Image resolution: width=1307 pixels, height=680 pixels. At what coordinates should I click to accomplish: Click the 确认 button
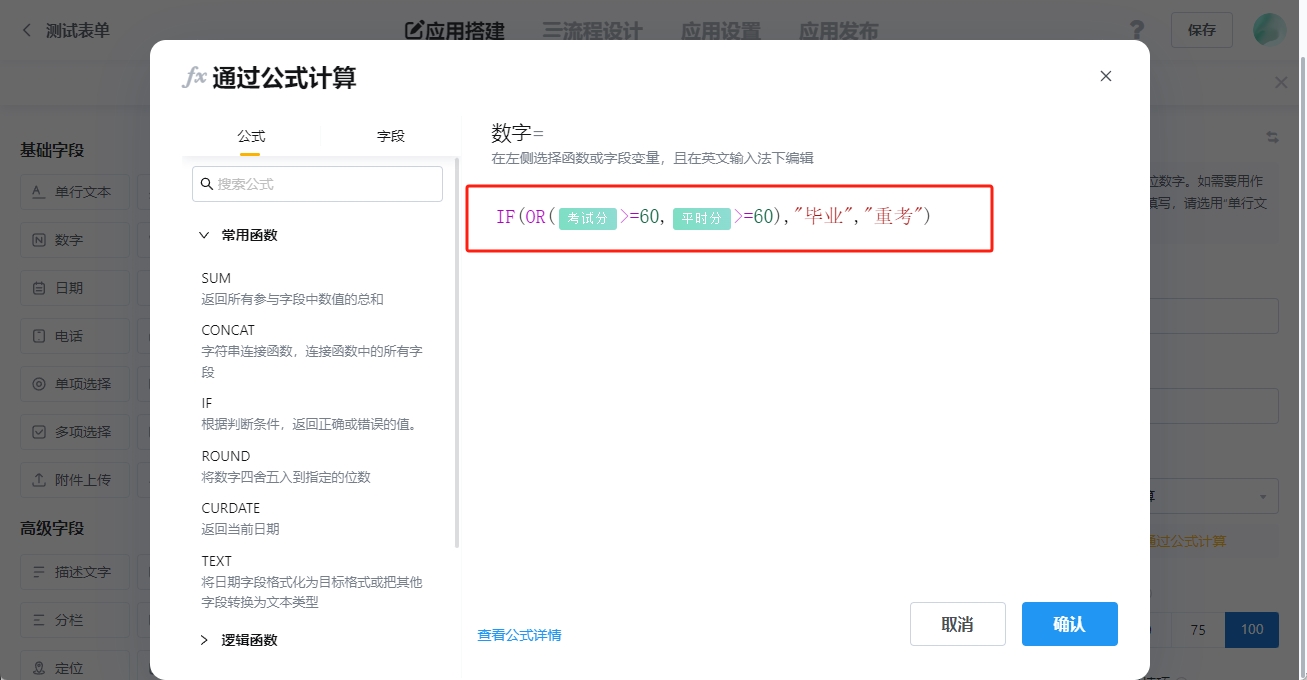[x=1069, y=624]
